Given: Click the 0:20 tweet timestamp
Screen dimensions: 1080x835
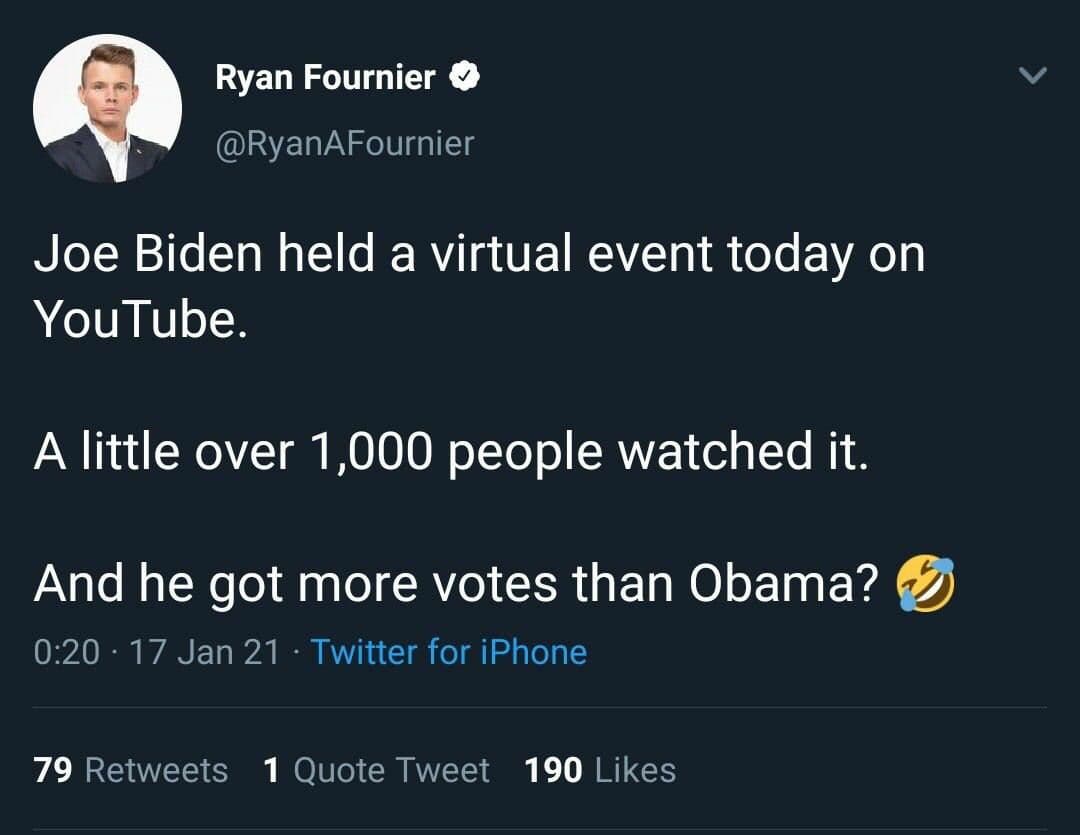Looking at the screenshot, I should coord(67,652).
